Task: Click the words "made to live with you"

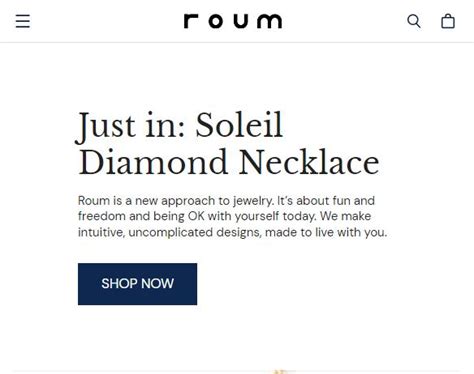Action: (x=326, y=232)
